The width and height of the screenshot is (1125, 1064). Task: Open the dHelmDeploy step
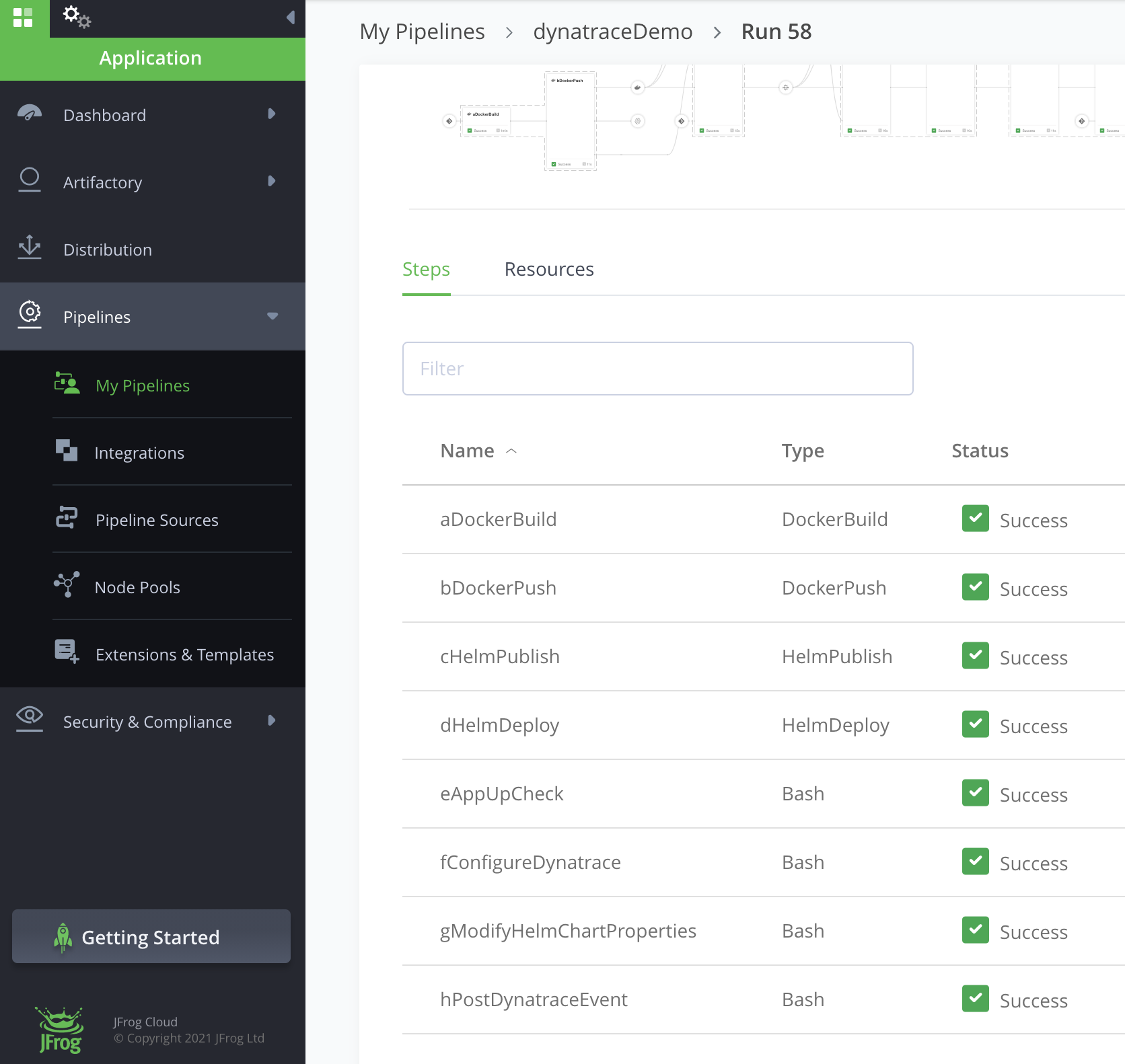(x=499, y=726)
